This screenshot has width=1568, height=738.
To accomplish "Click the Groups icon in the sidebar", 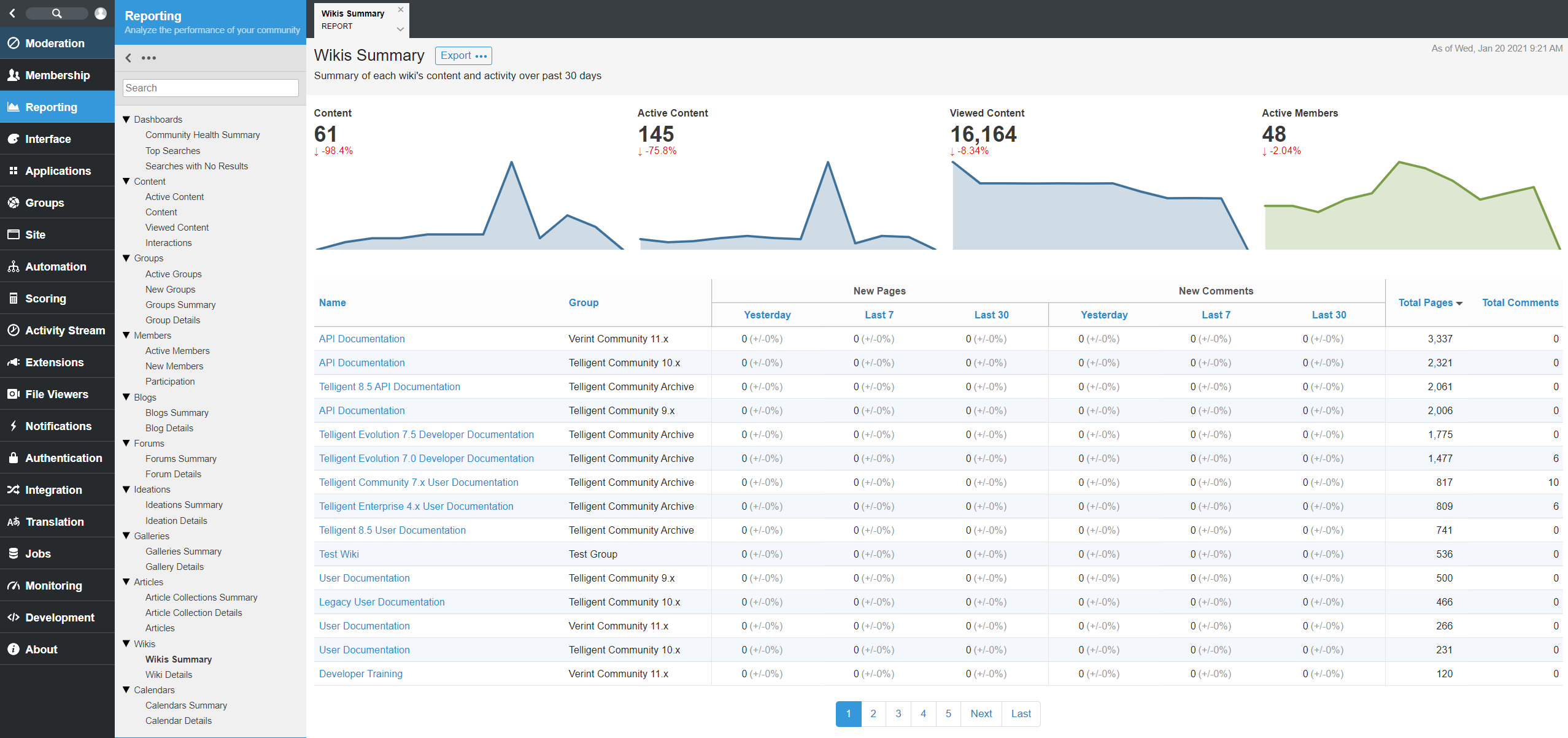I will [13, 202].
